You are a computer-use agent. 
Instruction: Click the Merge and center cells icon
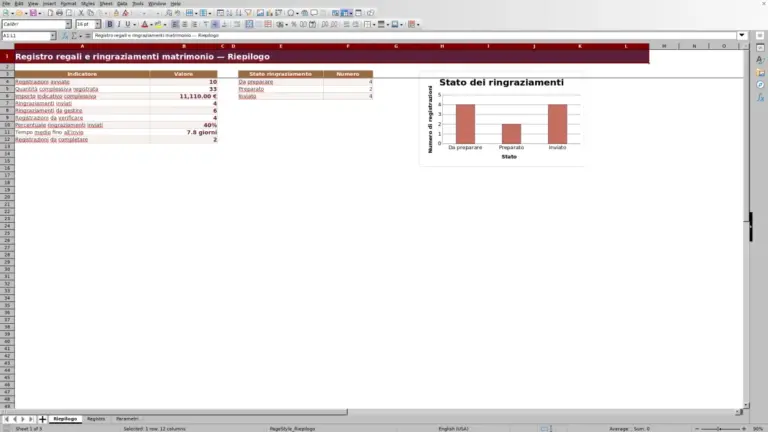(x=249, y=24)
